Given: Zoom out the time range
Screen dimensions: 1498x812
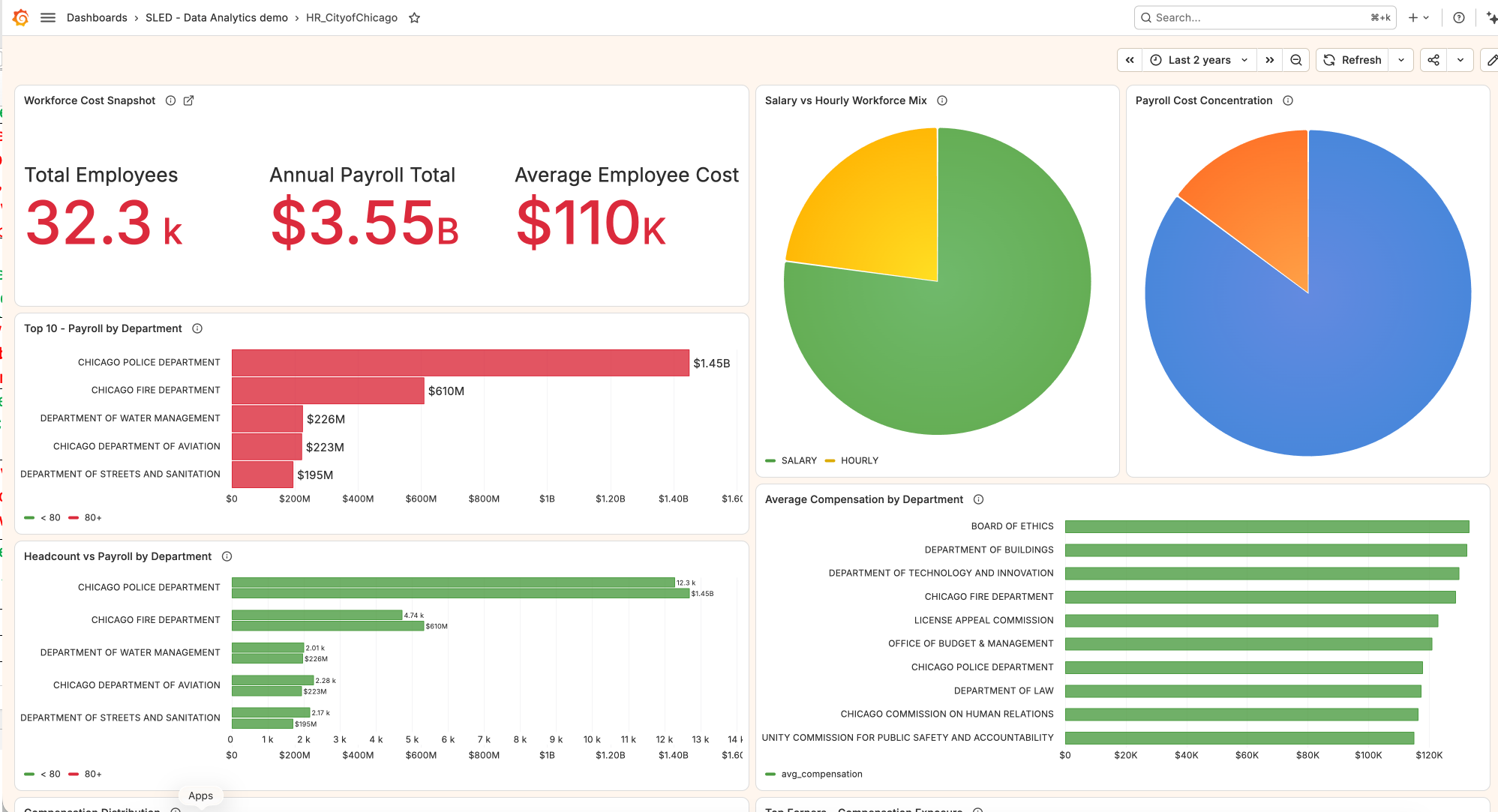Looking at the screenshot, I should point(1296,60).
